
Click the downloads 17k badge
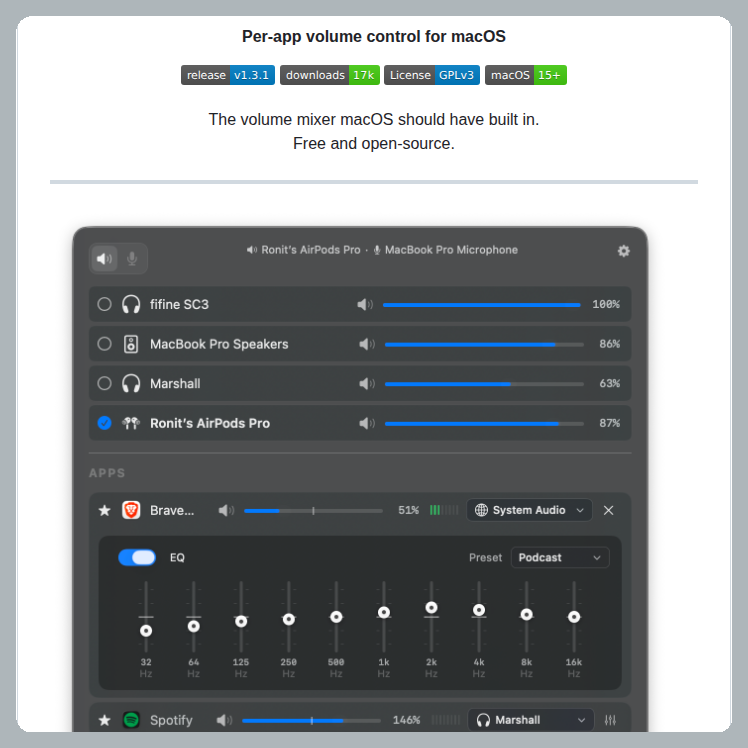[x=330, y=75]
